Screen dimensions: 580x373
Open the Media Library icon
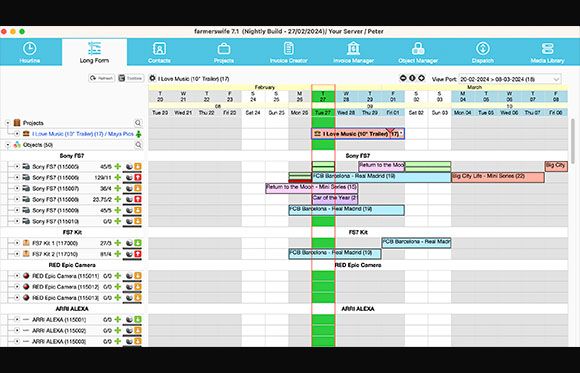(547, 49)
